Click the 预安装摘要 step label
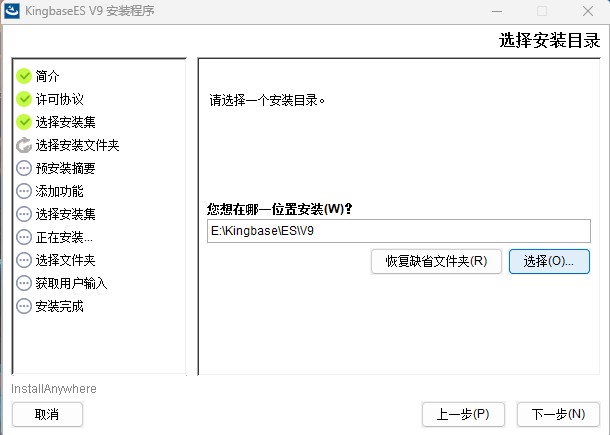Viewport: 610px width, 435px height. (x=65, y=168)
